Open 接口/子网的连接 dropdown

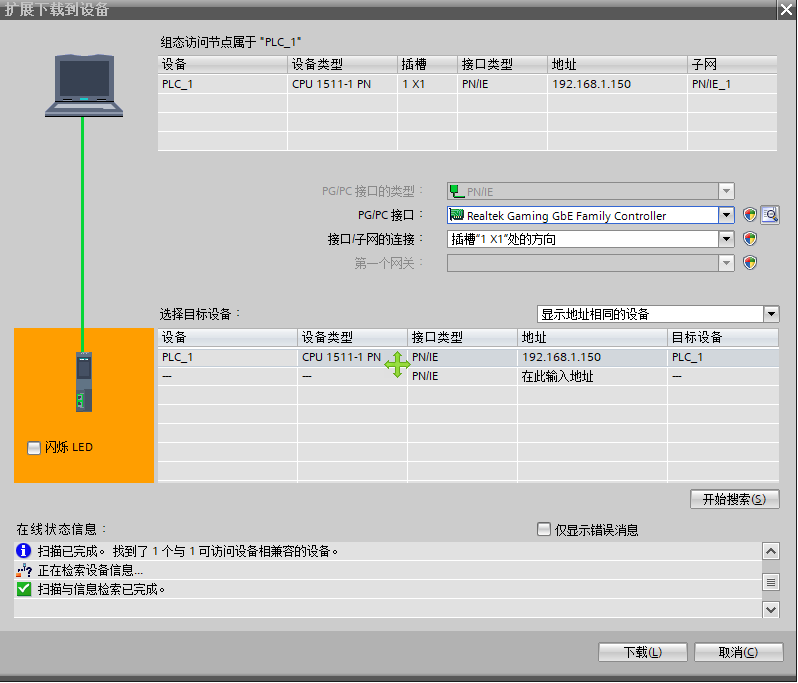pos(726,239)
